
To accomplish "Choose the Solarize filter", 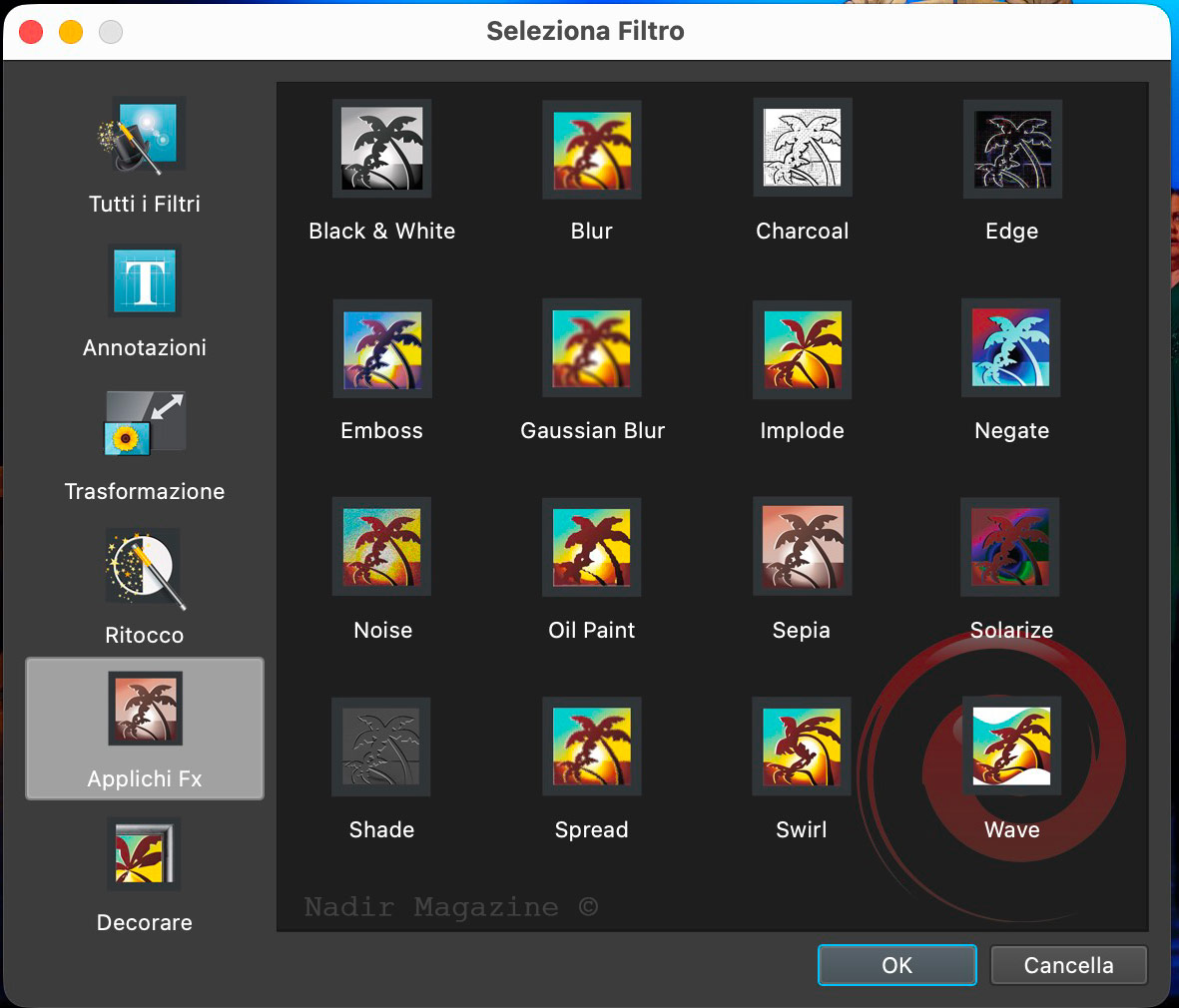I will click(x=1011, y=547).
